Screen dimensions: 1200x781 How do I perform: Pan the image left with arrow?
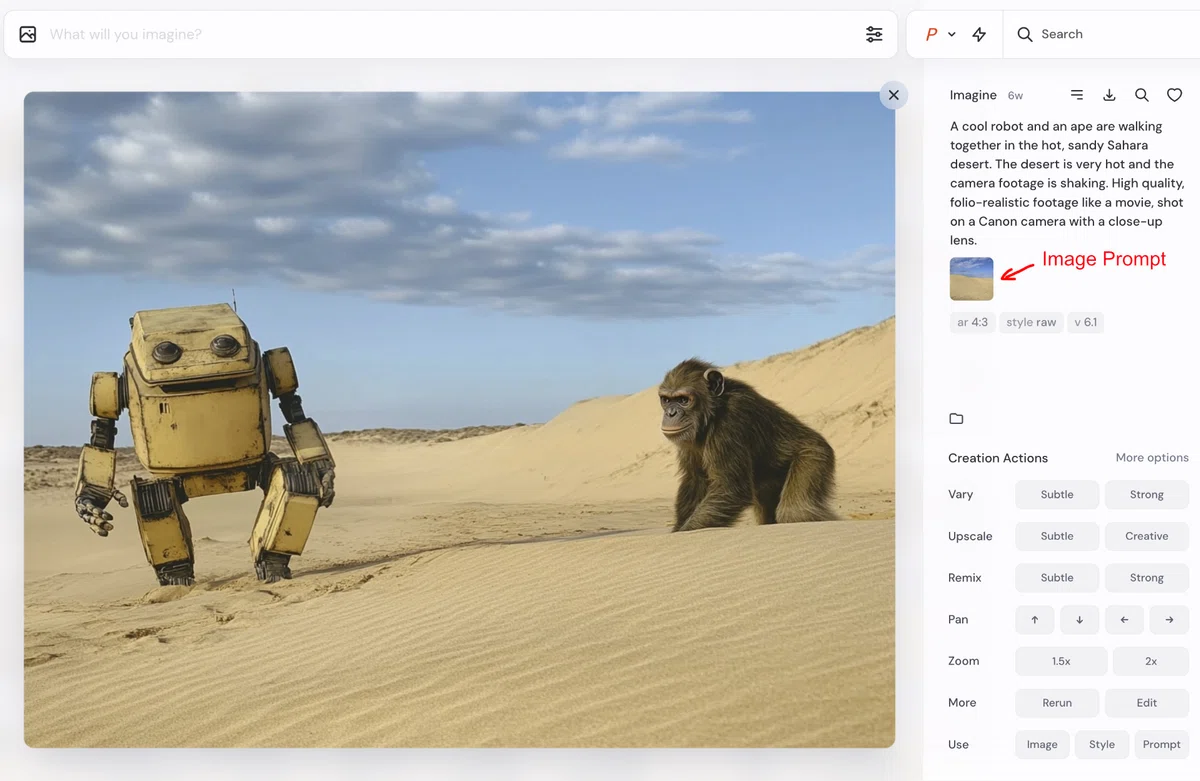pos(1125,620)
